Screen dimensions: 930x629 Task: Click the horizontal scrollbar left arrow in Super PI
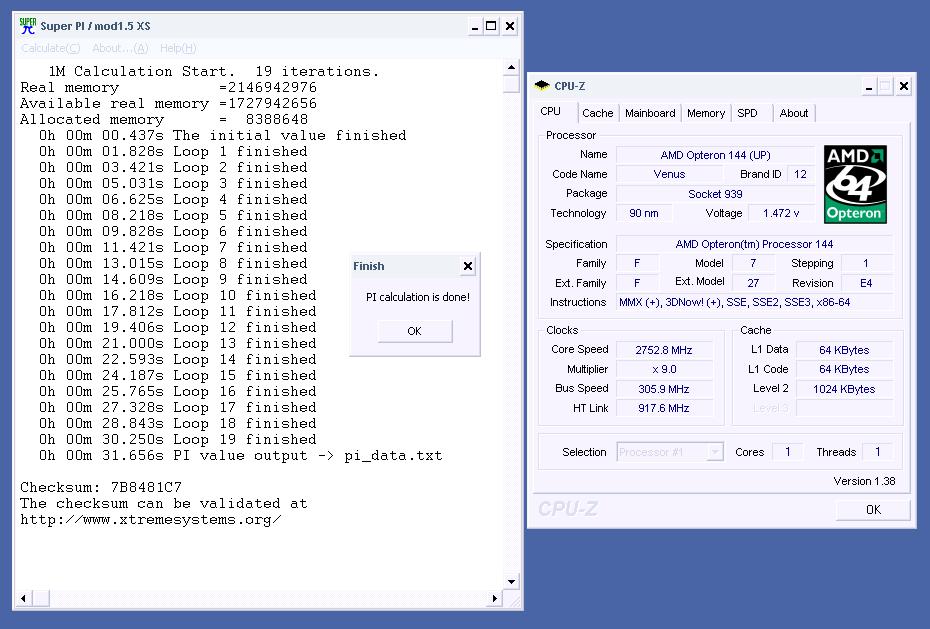coord(23,598)
